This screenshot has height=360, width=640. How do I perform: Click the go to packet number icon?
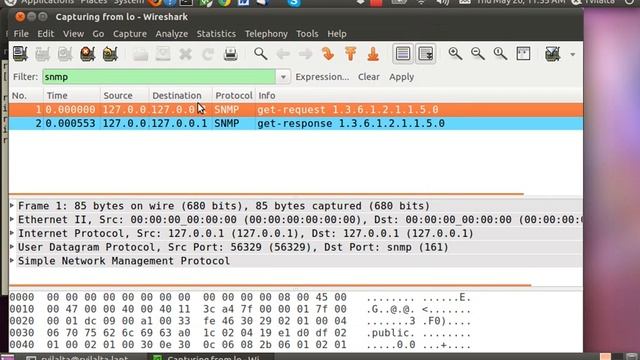click(x=328, y=54)
